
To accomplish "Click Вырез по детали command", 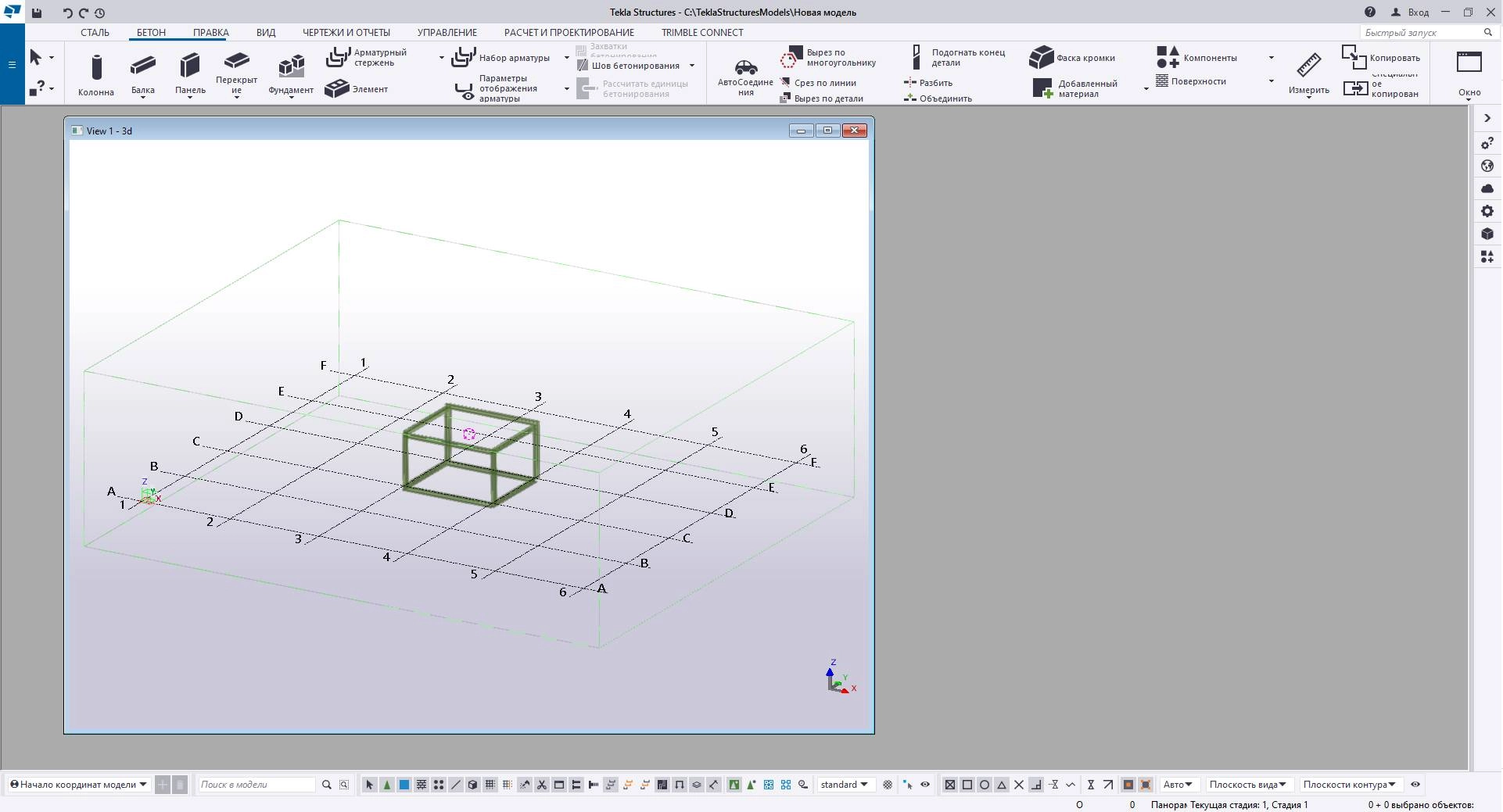I will [x=821, y=98].
